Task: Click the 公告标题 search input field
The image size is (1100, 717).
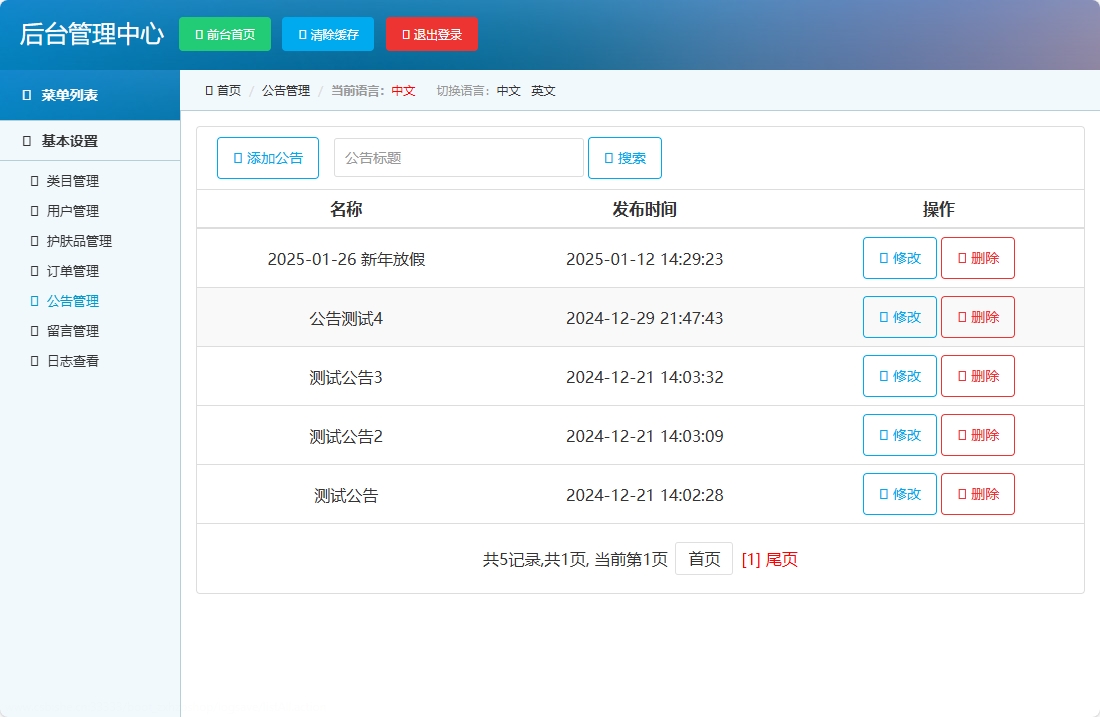Action: [458, 157]
